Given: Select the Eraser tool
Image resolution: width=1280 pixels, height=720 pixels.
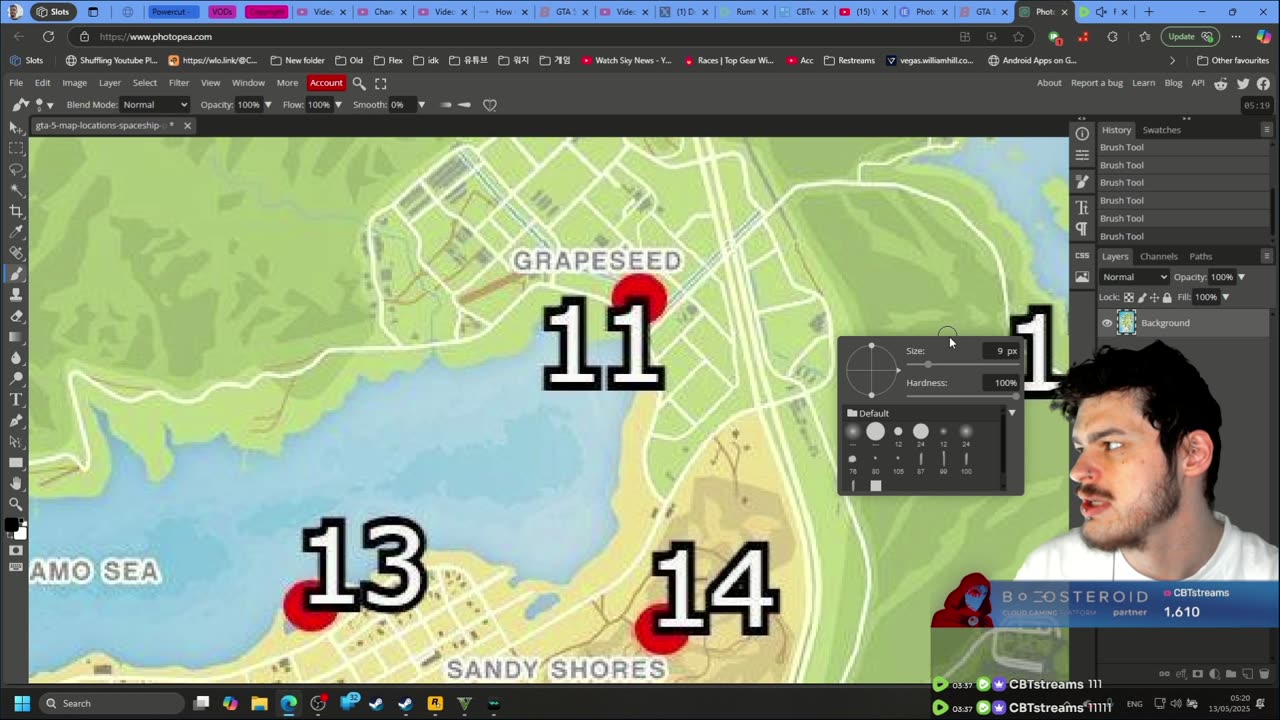Looking at the screenshot, I should [x=16, y=316].
